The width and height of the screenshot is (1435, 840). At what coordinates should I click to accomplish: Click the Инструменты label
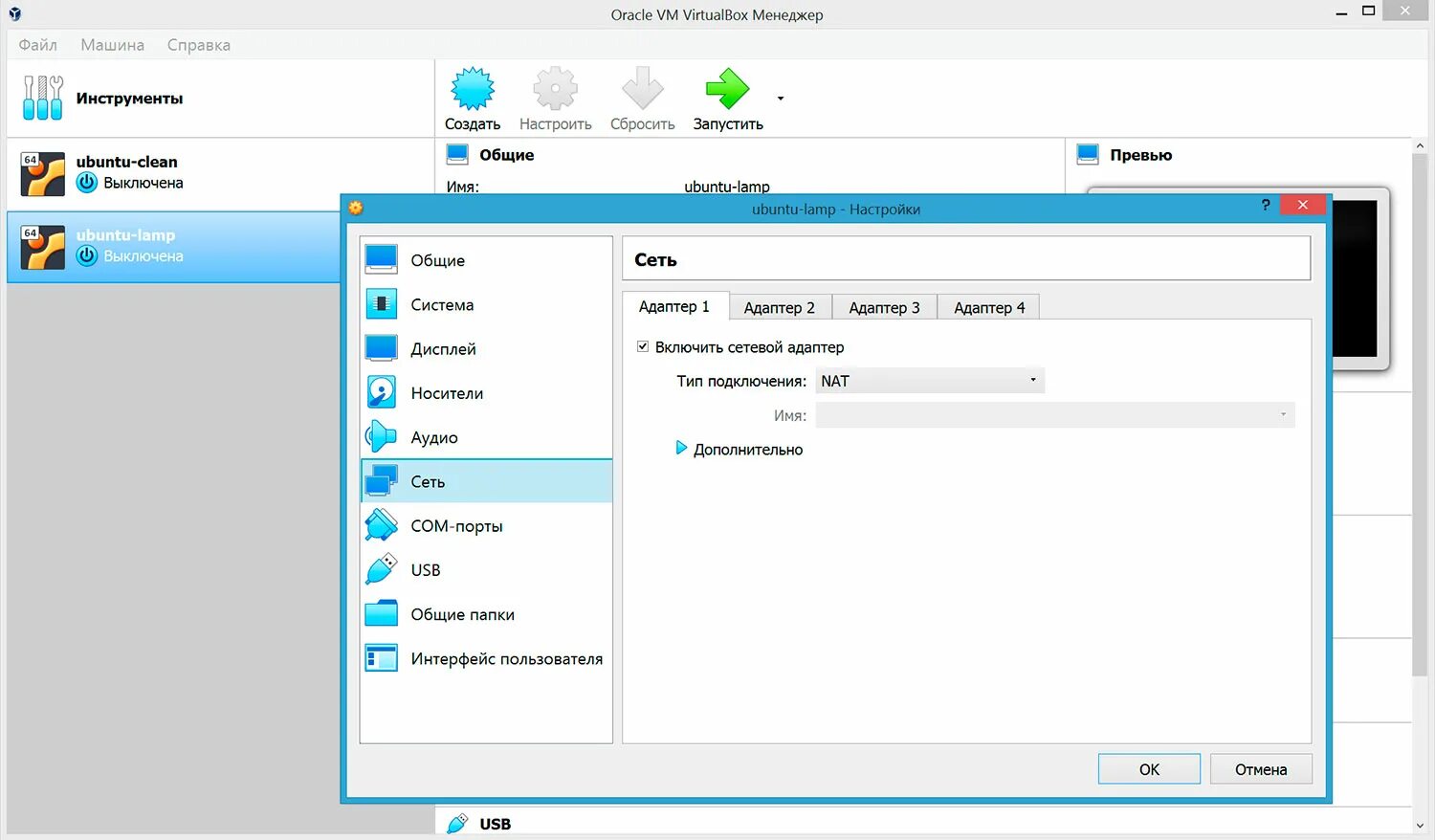point(129,99)
